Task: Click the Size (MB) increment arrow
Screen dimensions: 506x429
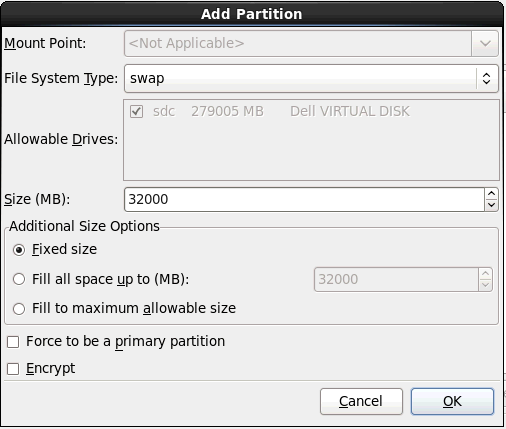Action: (491, 194)
